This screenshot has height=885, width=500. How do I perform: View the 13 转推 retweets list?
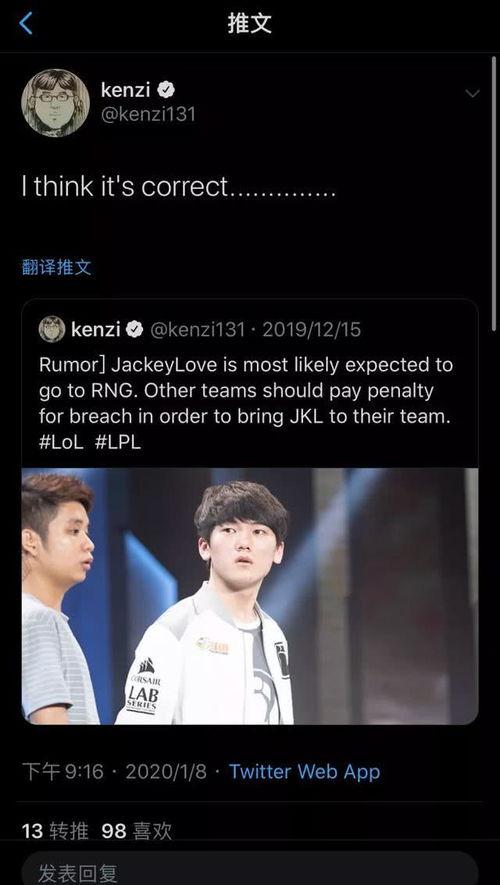point(55,831)
